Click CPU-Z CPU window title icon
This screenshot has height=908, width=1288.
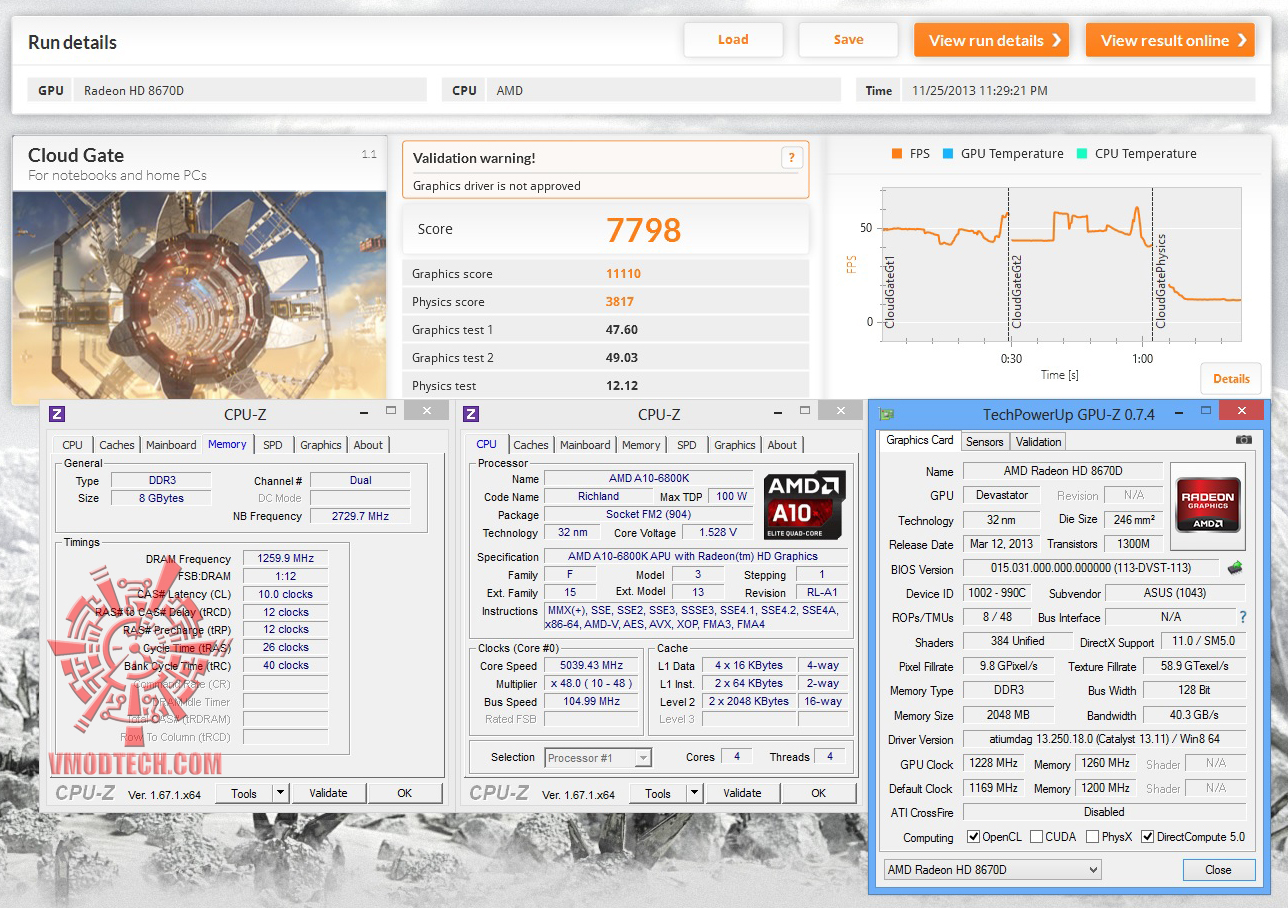(x=471, y=414)
